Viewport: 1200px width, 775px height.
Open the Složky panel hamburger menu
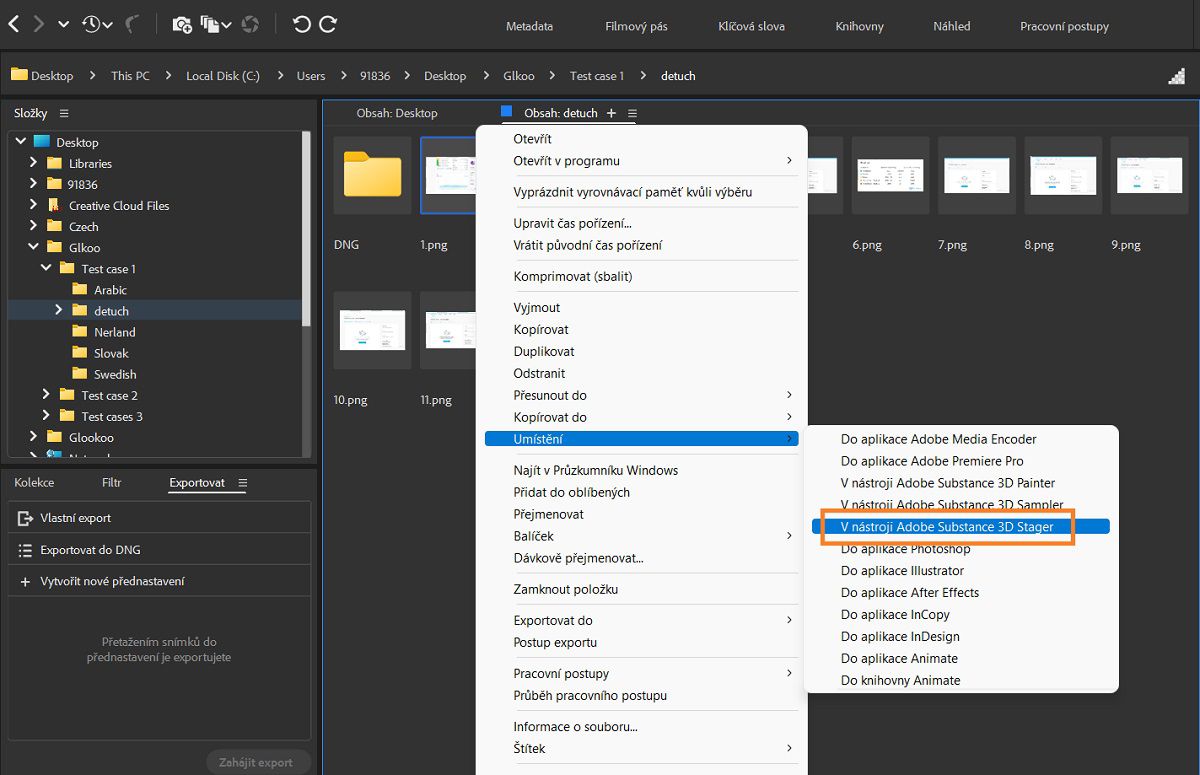65,114
